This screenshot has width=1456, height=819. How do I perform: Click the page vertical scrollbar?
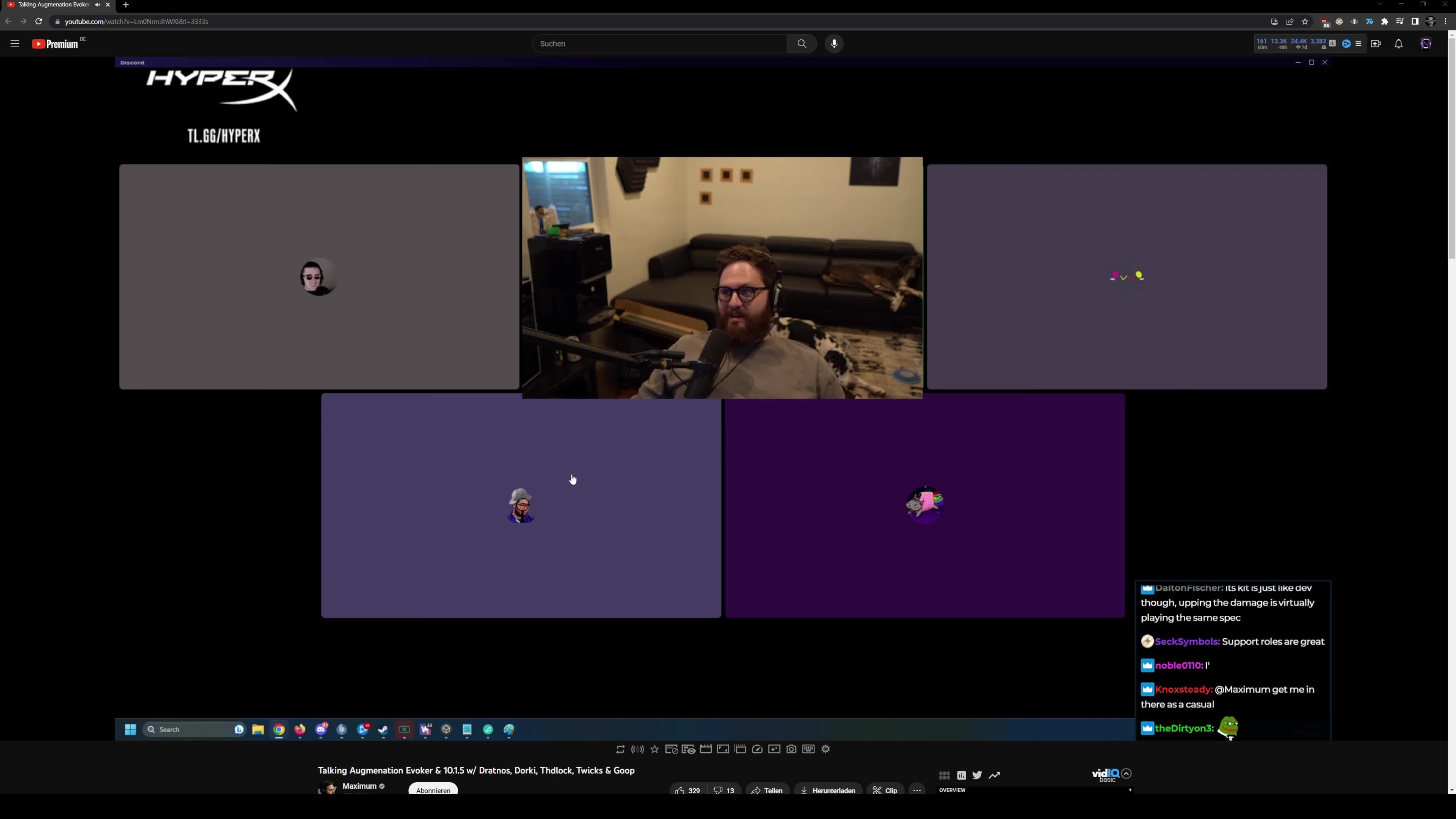[1451, 147]
